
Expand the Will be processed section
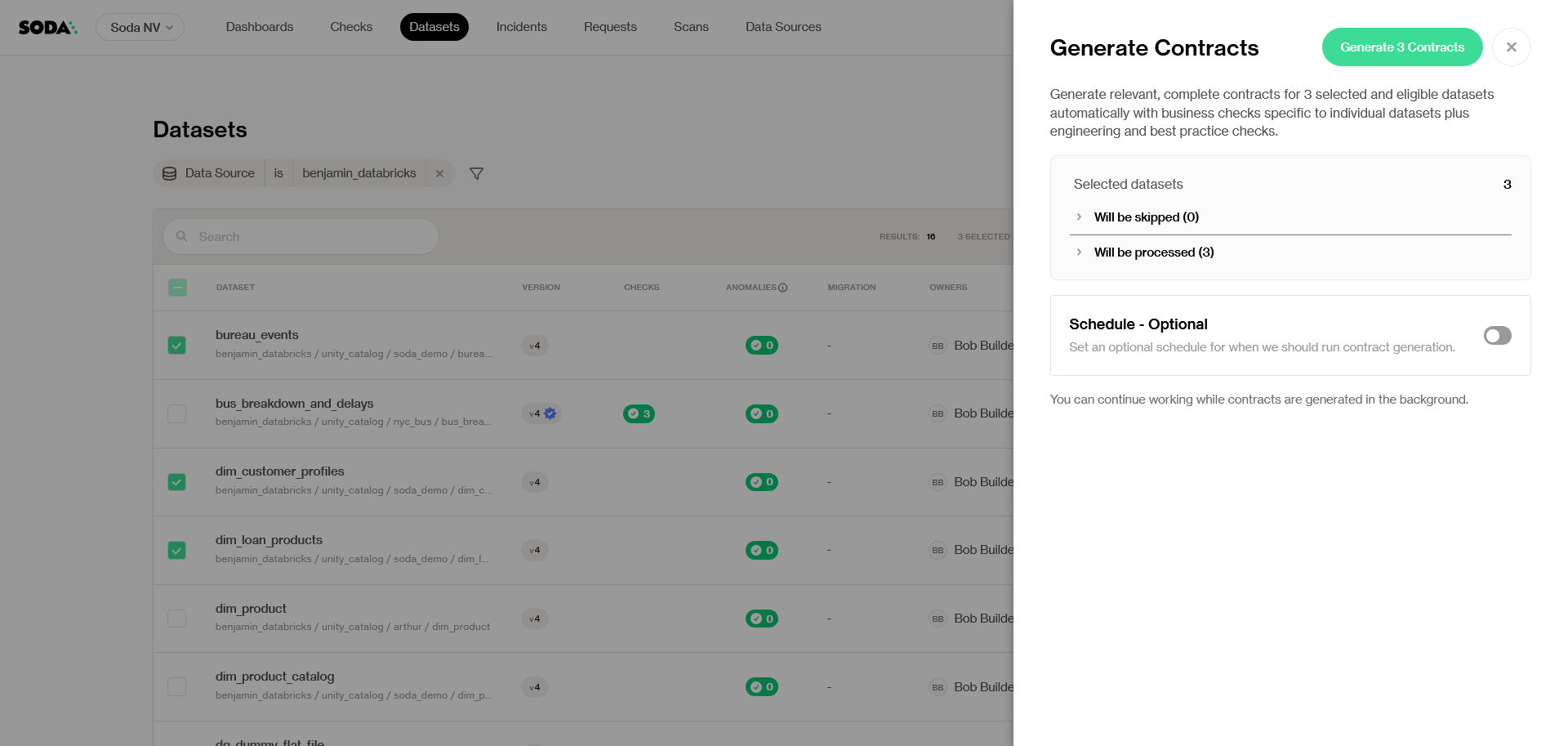click(x=1079, y=252)
